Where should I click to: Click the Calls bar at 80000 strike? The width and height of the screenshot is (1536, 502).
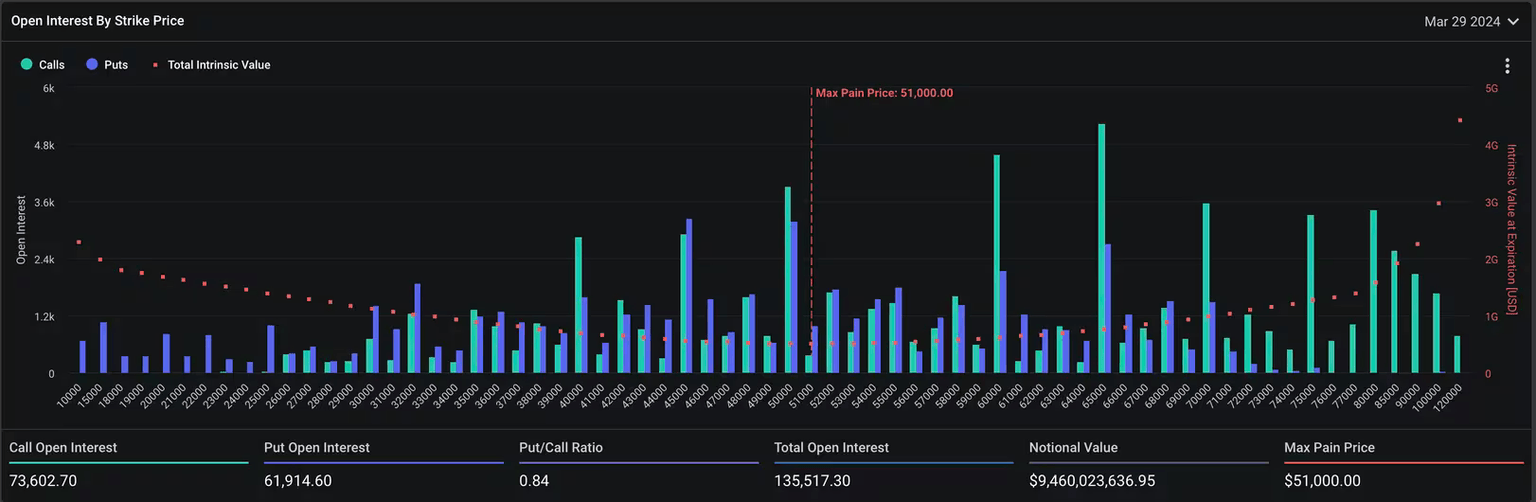point(1373,292)
